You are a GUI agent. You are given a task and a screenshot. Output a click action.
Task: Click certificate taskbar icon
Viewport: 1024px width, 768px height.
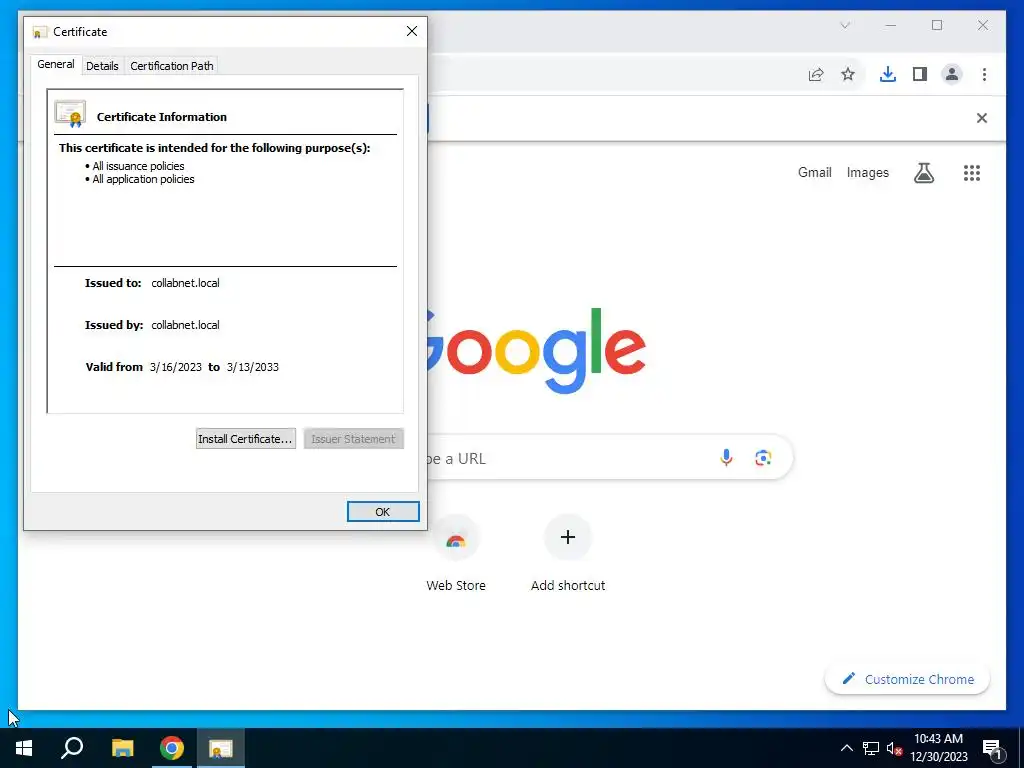221,748
